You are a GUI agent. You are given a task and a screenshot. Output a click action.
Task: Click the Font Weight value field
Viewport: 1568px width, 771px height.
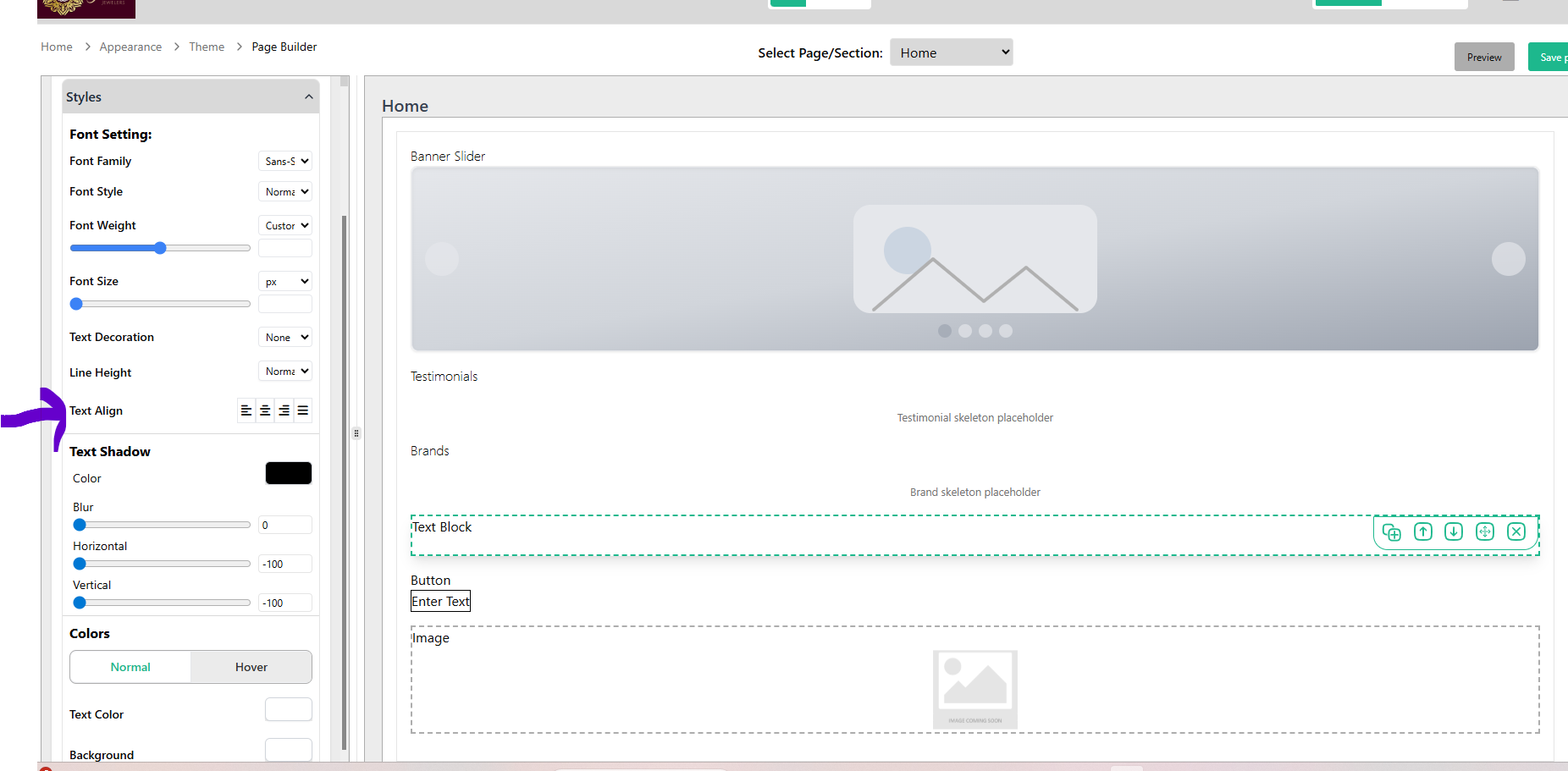(x=285, y=248)
